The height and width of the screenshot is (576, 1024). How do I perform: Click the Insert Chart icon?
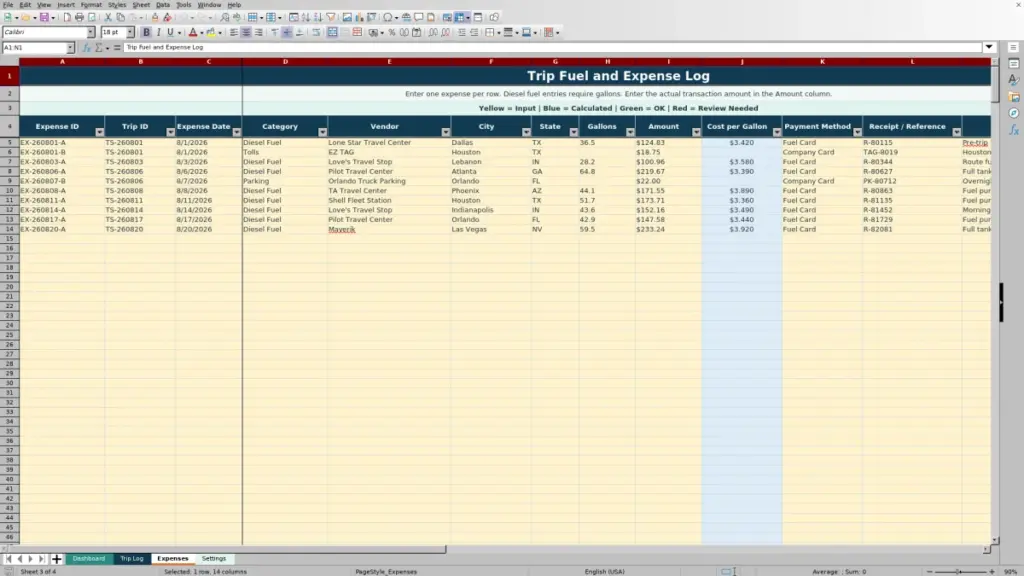[359, 18]
